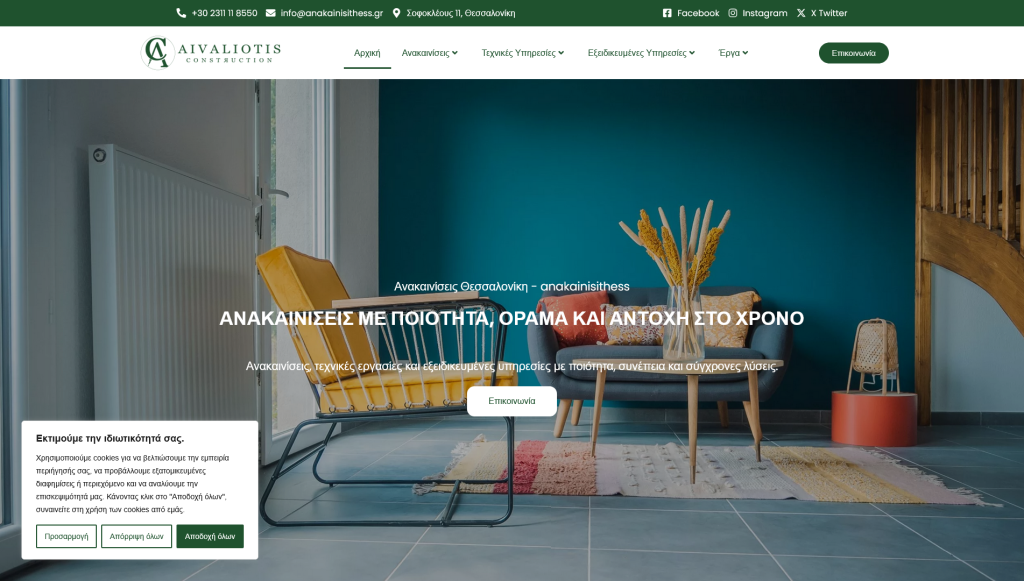1024x581 pixels.
Task: Click the envelope email icon
Action: pos(270,13)
